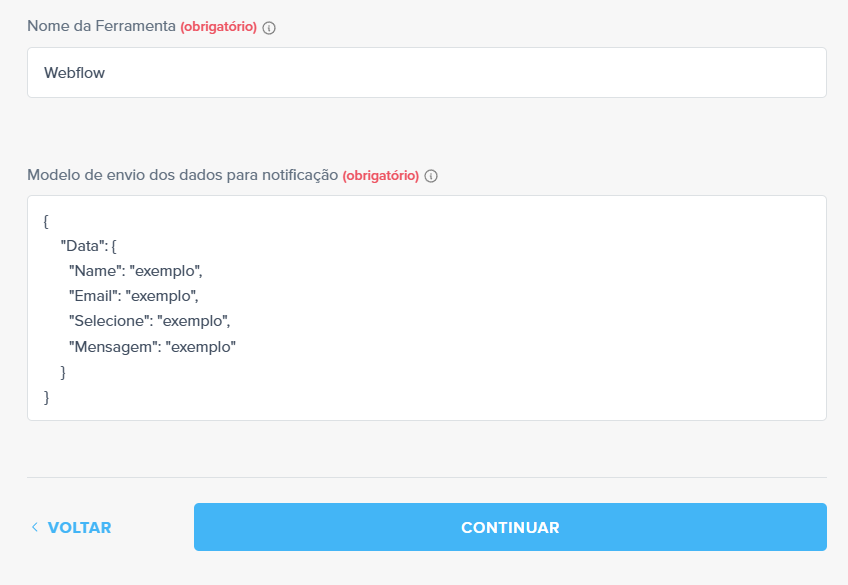Click the final closing brace of JSON
This screenshot has height=585, width=848.
click(46, 397)
